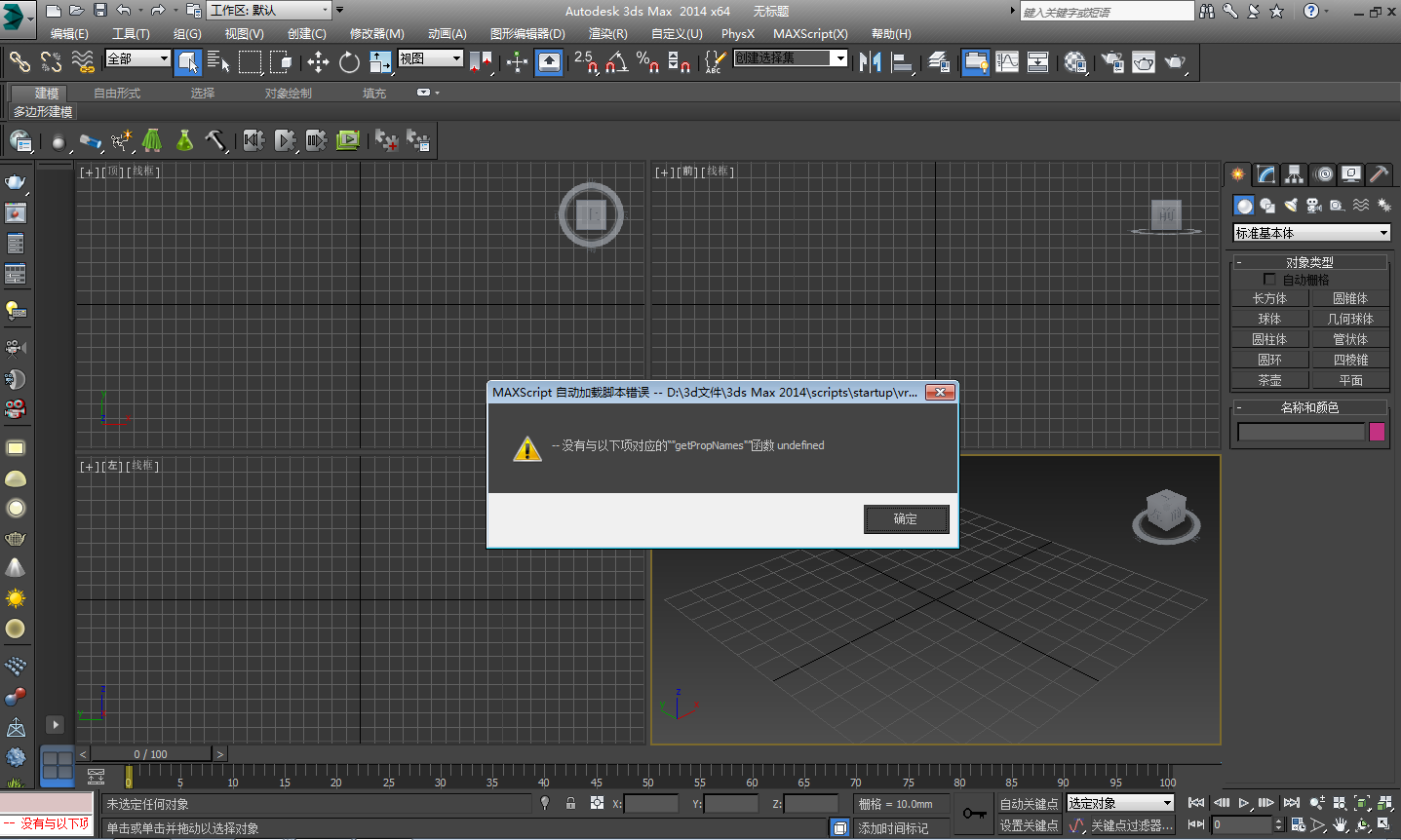Screen dimensions: 1401x840
Task: Toggle Angle Snap
Action: [x=617, y=62]
